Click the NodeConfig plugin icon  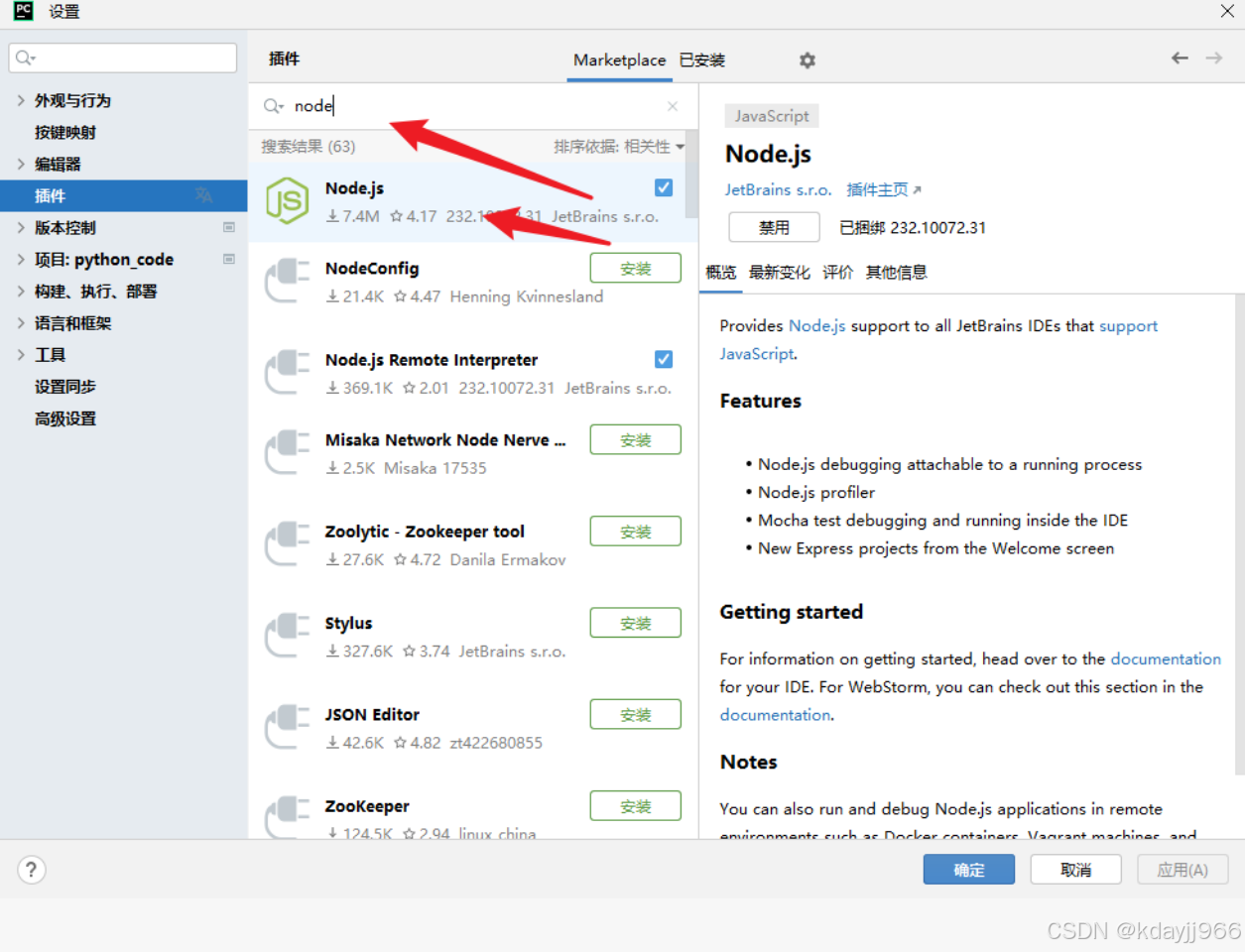pyautogui.click(x=287, y=281)
